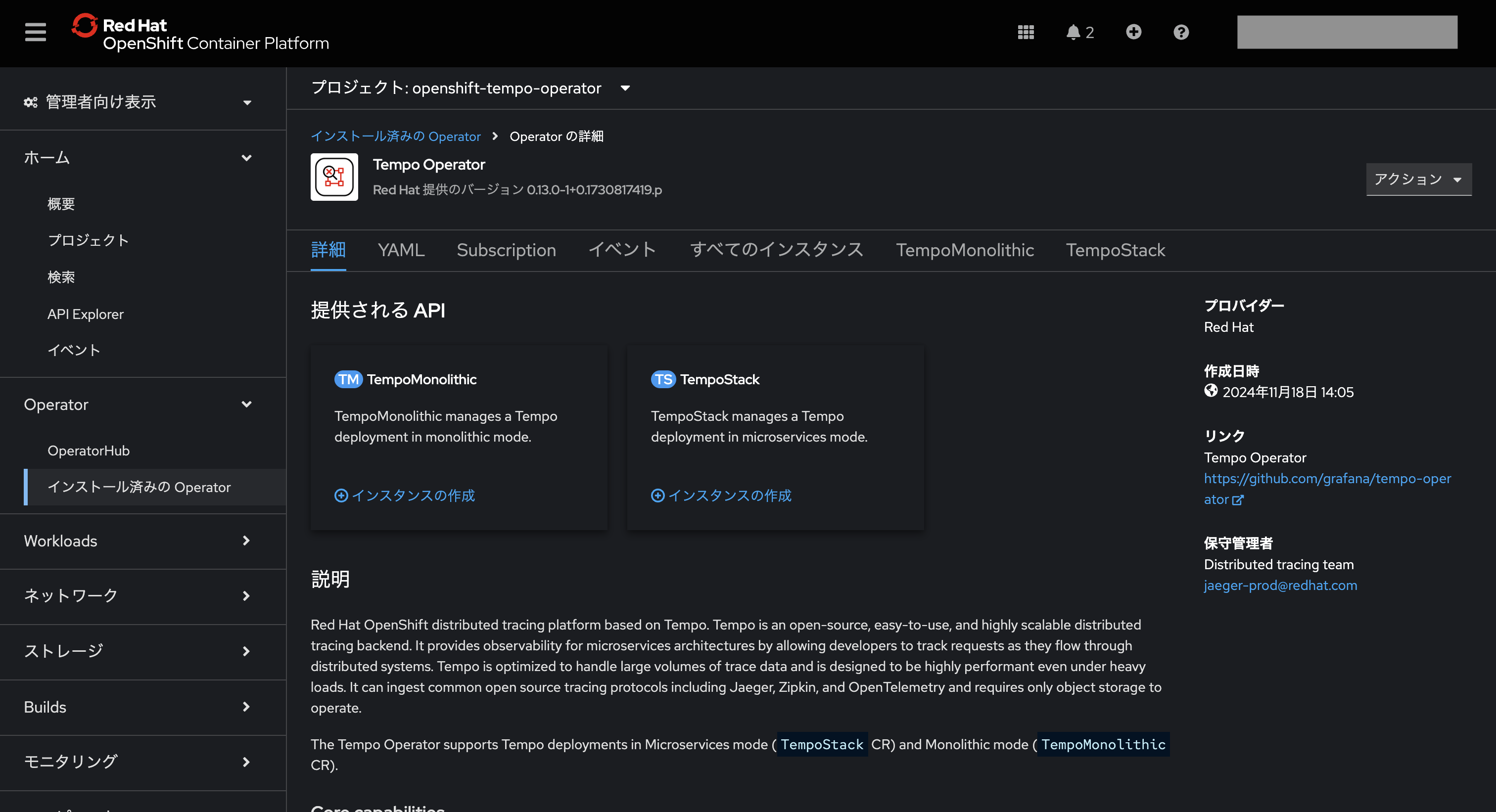The image size is (1496, 812).
Task: Click the TempoMonolithic TM badge icon
Action: pos(348,379)
